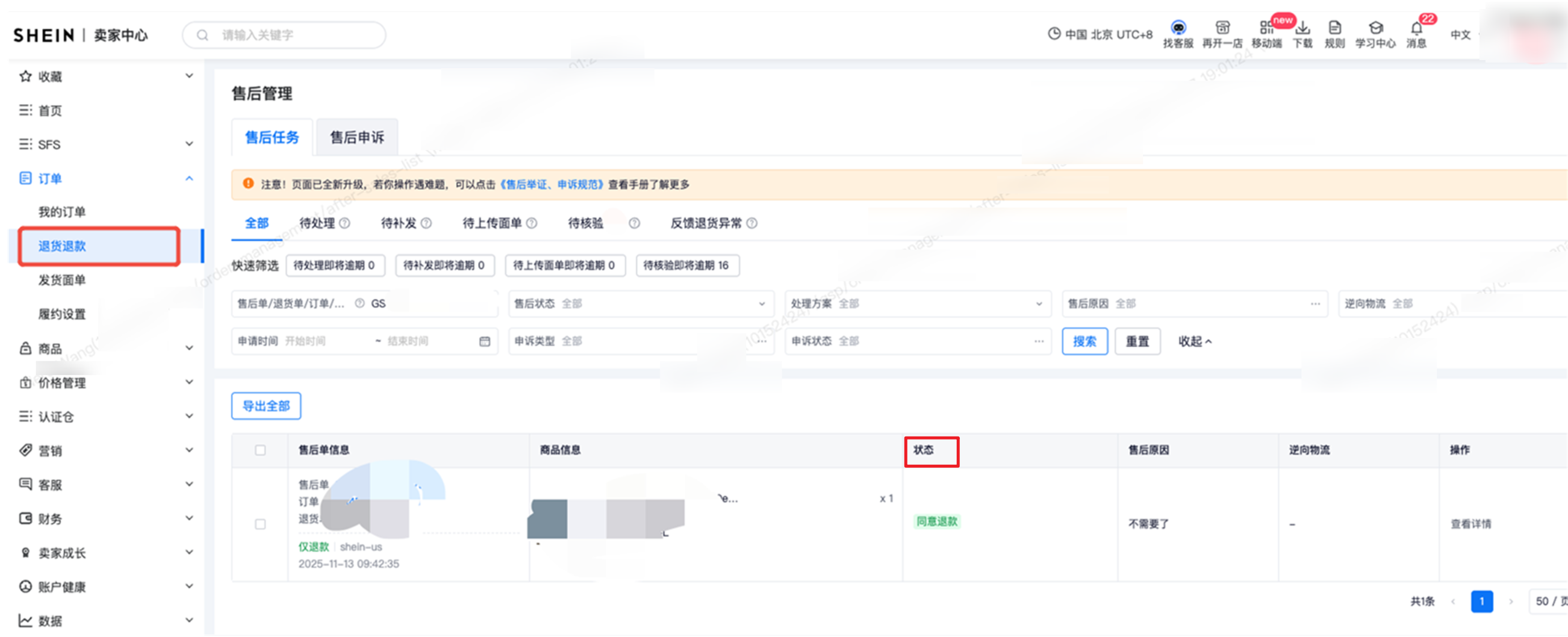Image resolution: width=1568 pixels, height=637 pixels.
Task: Click the keyword search box at top
Action: pyautogui.click(x=284, y=36)
